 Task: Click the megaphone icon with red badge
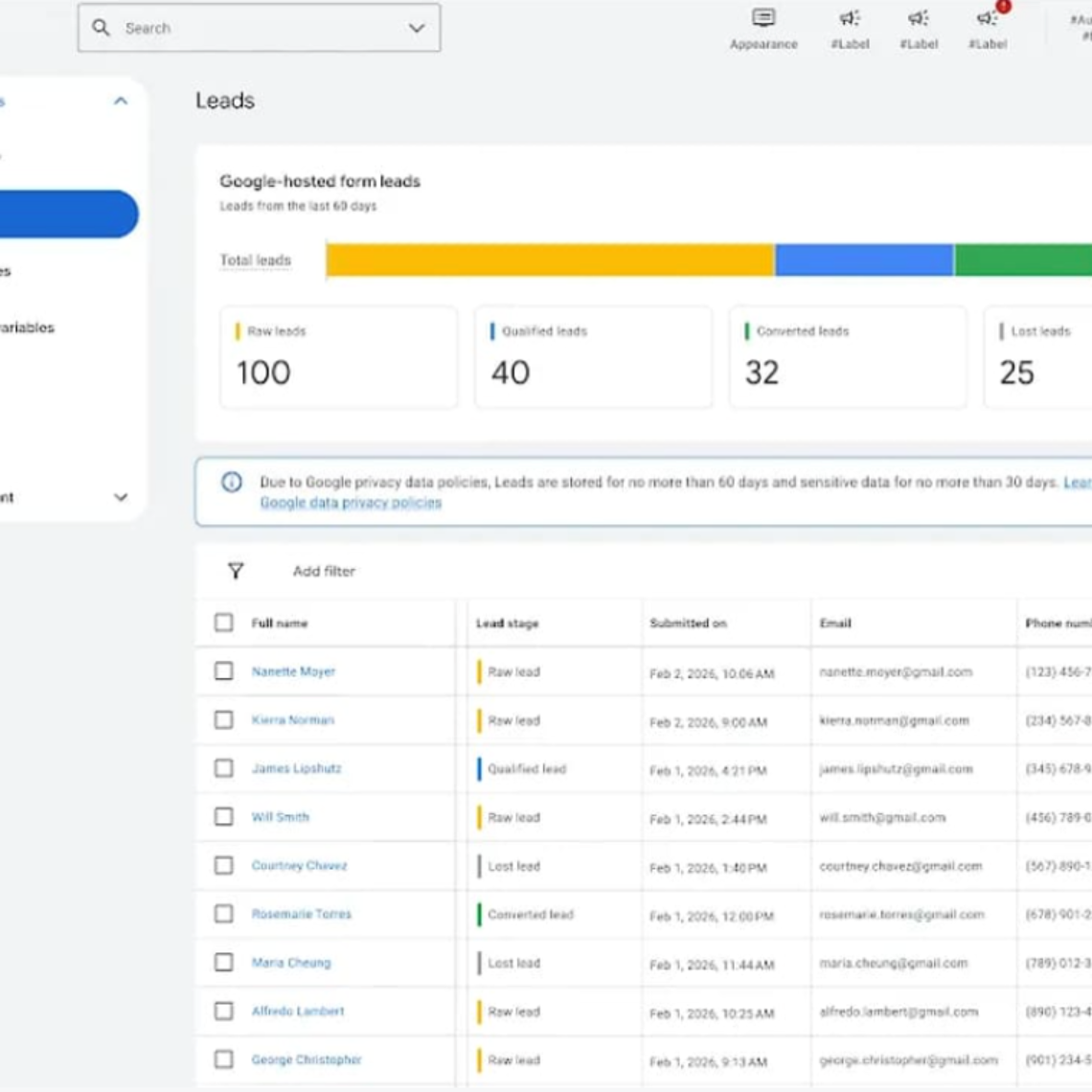click(x=988, y=18)
